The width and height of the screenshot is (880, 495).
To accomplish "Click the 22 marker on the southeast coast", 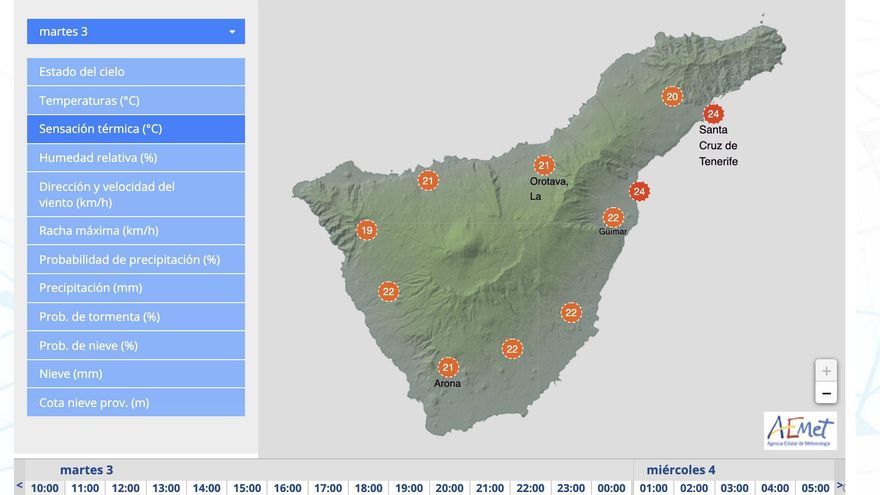I will 571,313.
